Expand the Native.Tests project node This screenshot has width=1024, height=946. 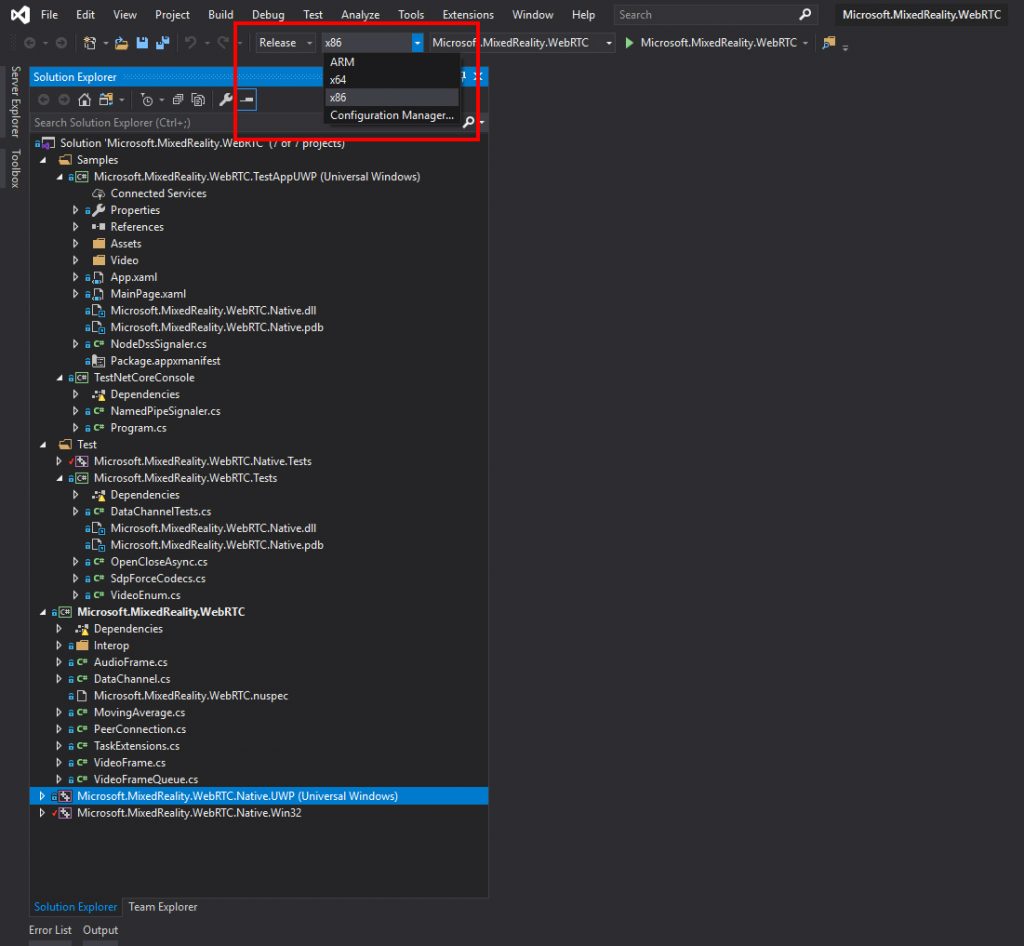point(59,461)
